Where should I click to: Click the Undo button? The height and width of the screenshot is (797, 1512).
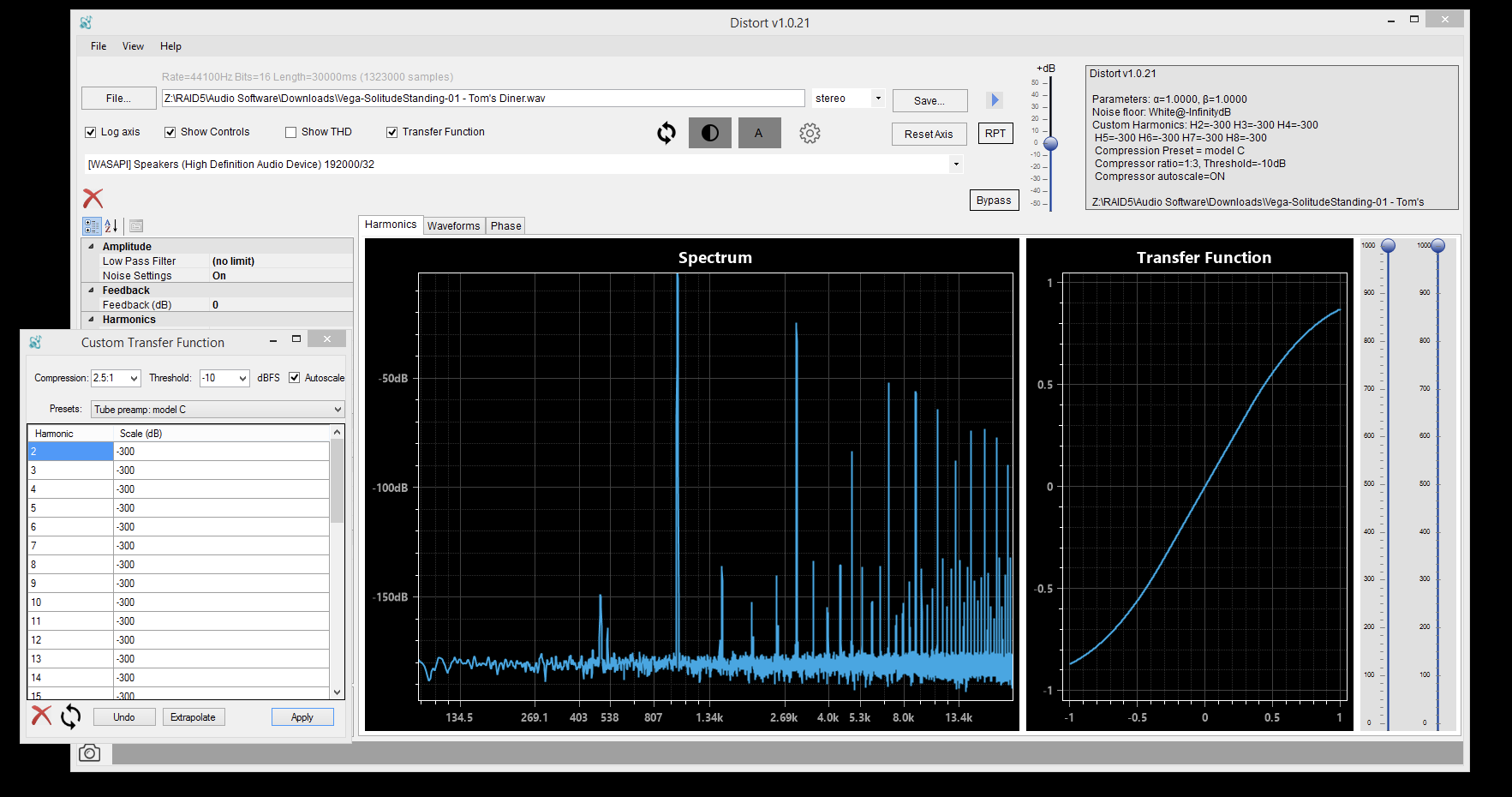click(x=124, y=717)
